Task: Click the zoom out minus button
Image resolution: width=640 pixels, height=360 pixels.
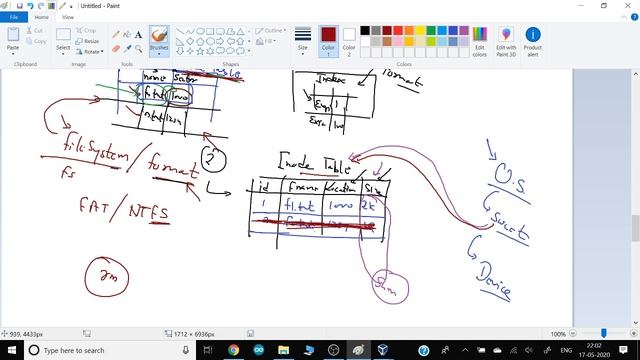Action: (x=573, y=333)
